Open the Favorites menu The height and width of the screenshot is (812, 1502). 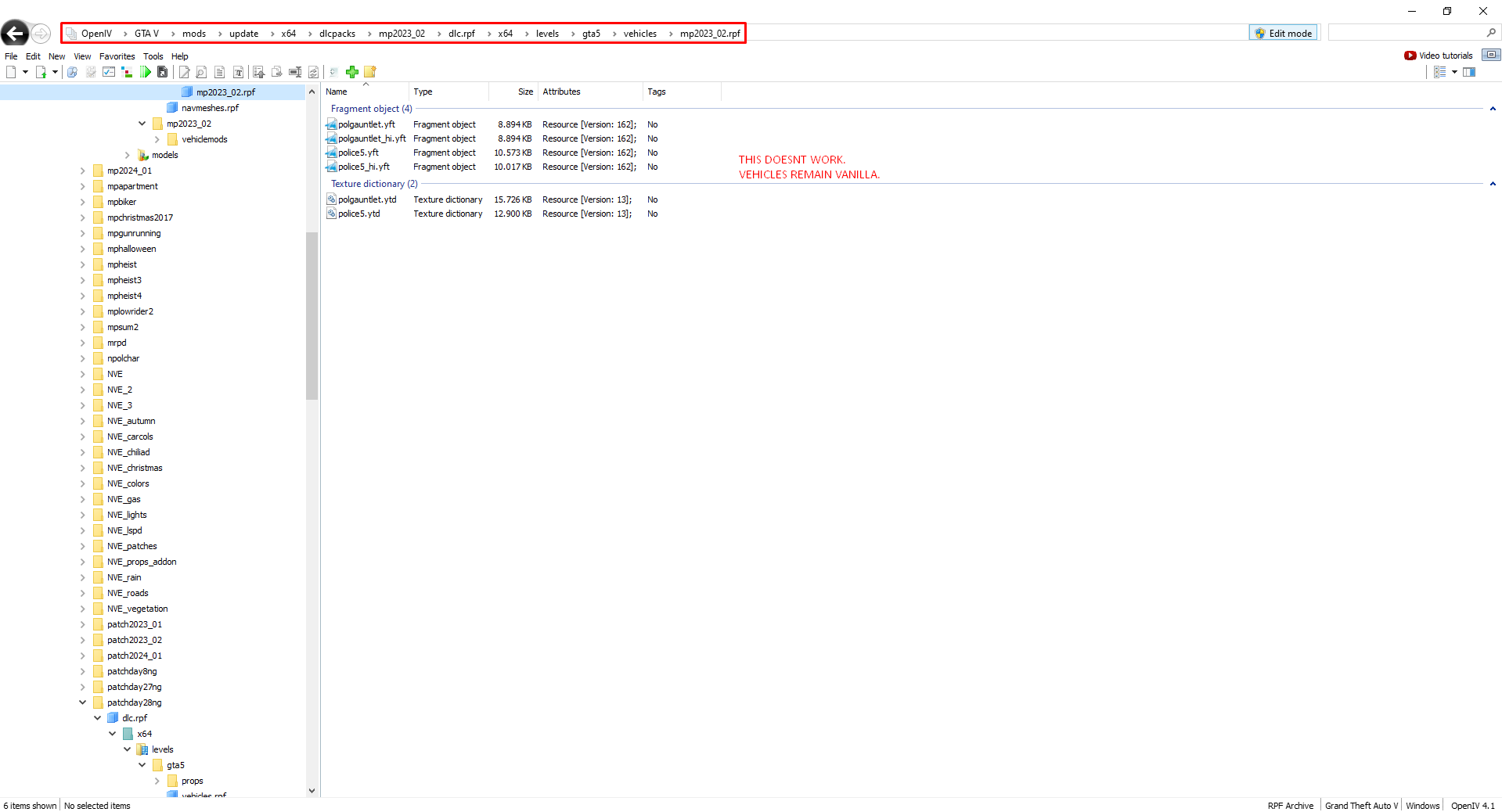tap(117, 56)
